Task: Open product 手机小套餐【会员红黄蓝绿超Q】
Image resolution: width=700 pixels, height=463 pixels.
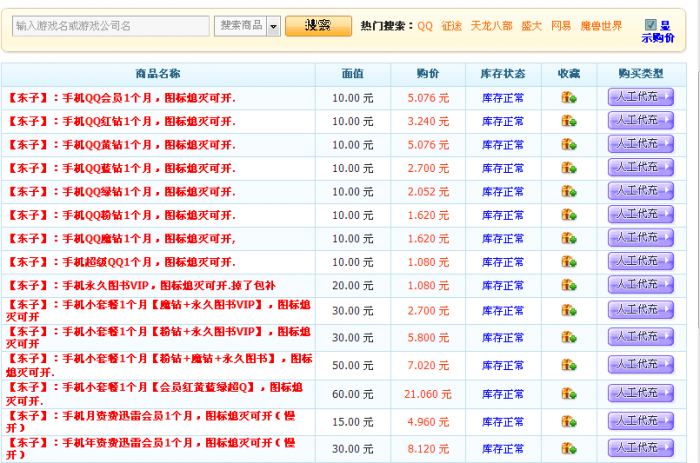Action: pyautogui.click(x=154, y=394)
